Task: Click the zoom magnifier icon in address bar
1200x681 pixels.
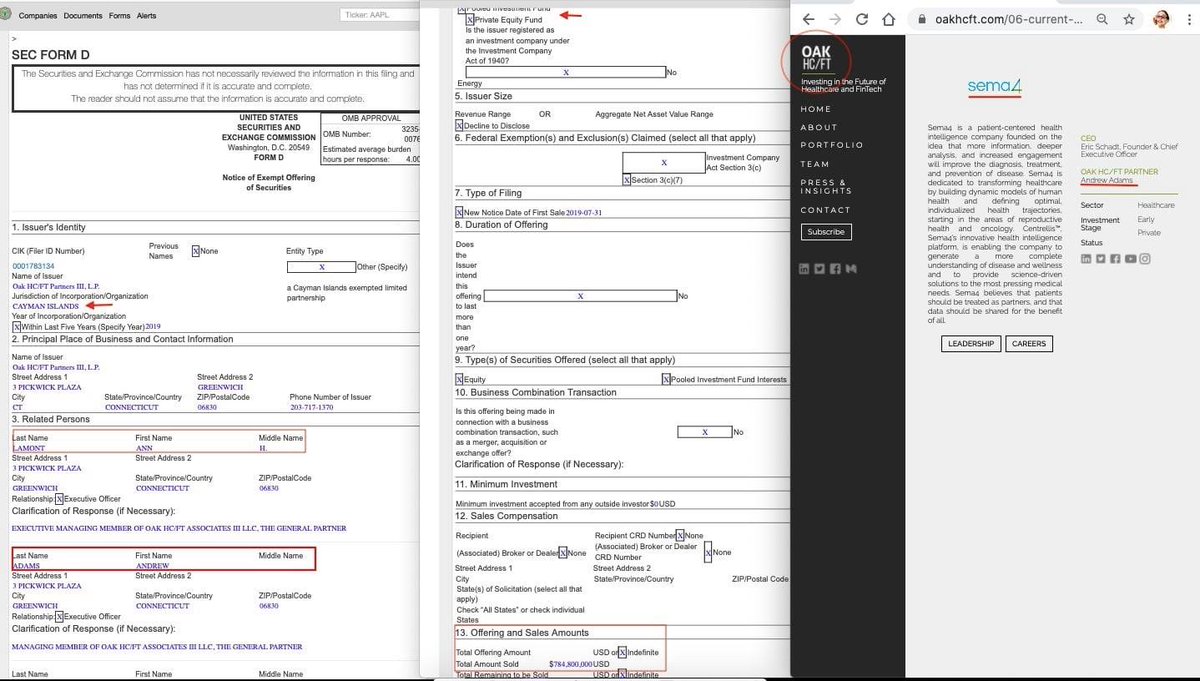Action: [1101, 19]
